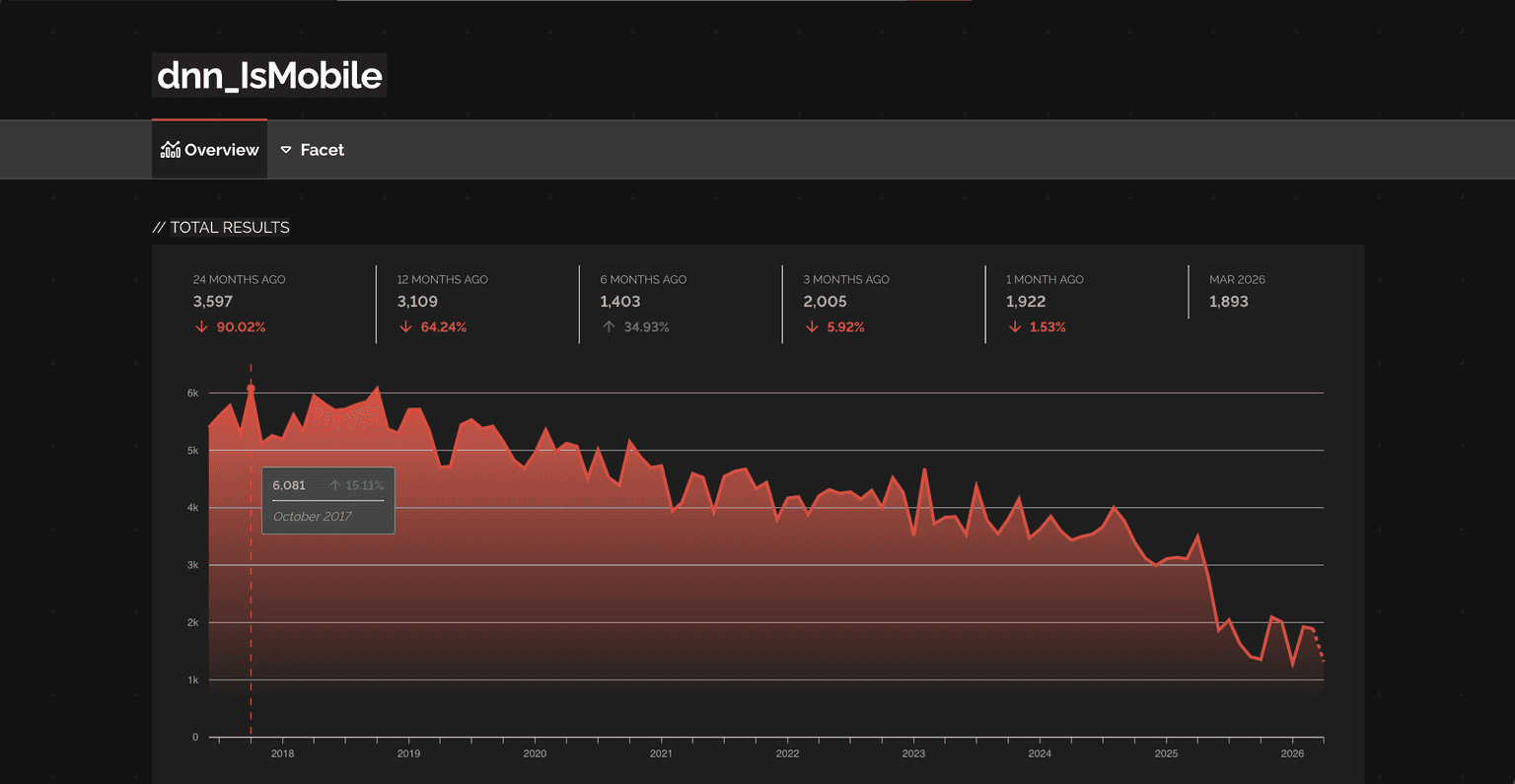Image resolution: width=1515 pixels, height=784 pixels.
Task: Open the Overview tab
Action: tap(209, 150)
